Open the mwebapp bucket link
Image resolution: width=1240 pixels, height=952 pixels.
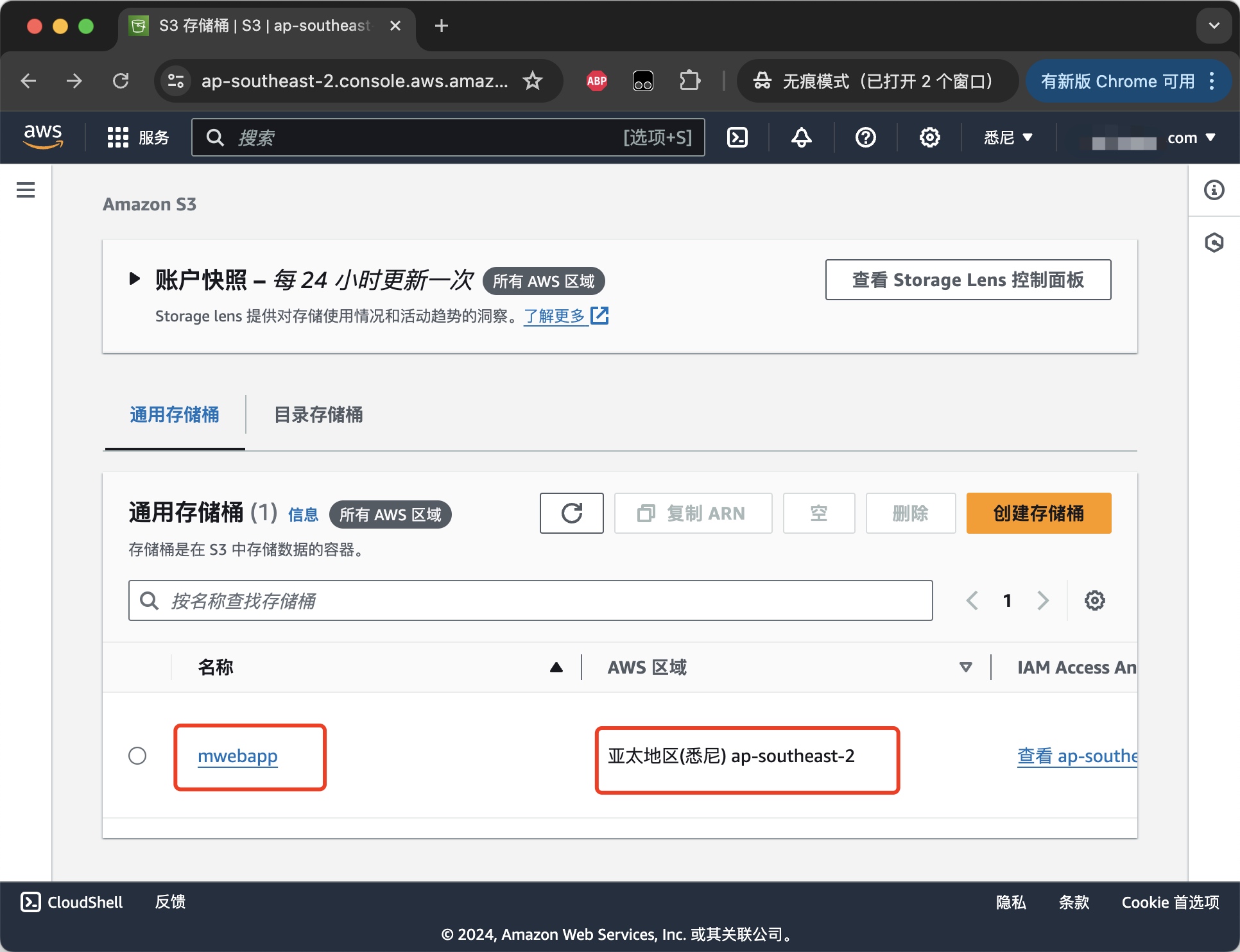(x=237, y=756)
